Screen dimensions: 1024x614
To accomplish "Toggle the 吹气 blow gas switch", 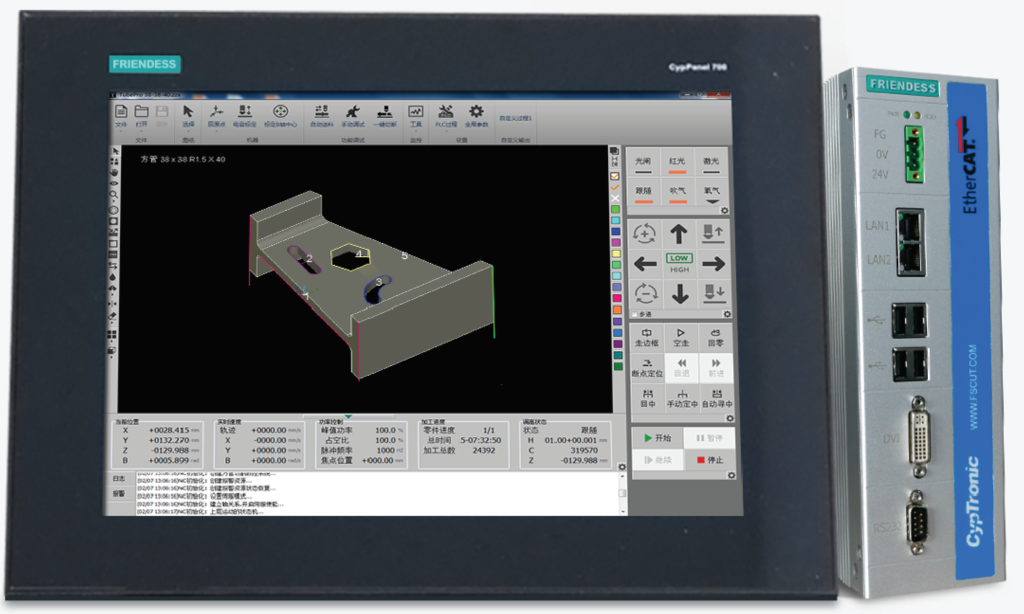I will [677, 192].
